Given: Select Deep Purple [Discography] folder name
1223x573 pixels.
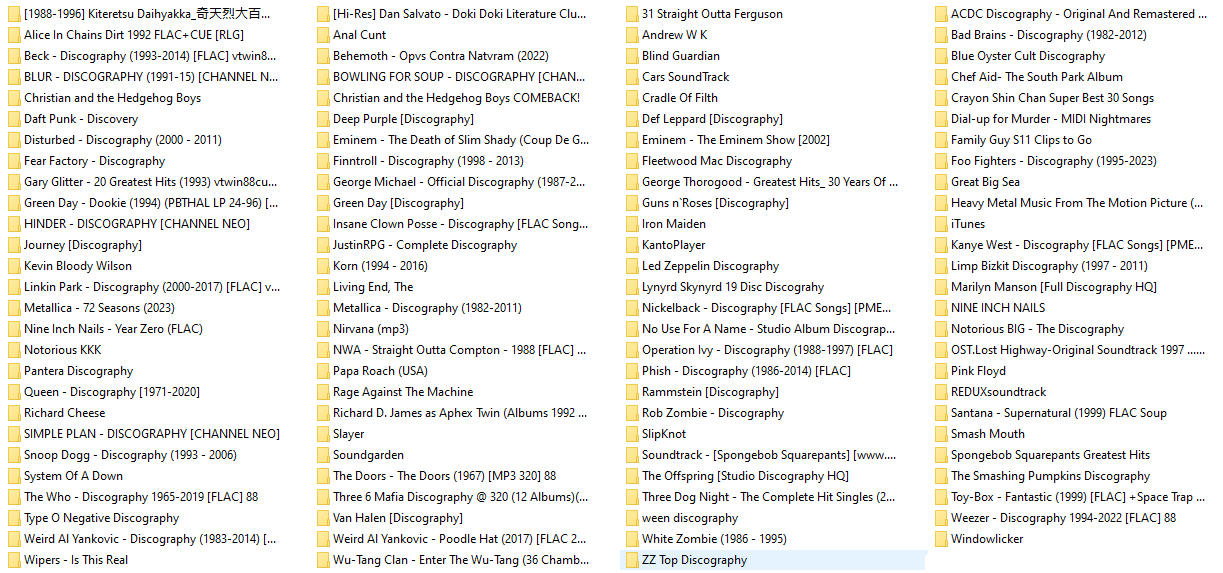Looking at the screenshot, I should coord(403,119).
